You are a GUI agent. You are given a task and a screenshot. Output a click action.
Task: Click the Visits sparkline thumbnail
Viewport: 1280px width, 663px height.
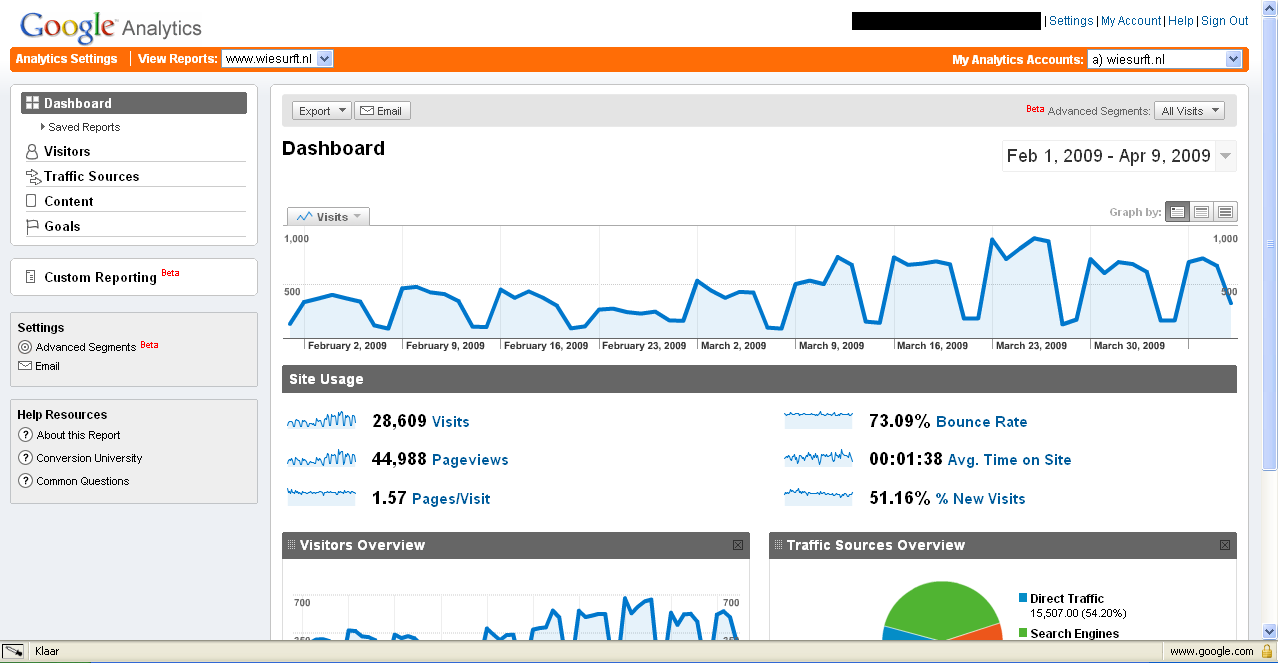tap(321, 420)
